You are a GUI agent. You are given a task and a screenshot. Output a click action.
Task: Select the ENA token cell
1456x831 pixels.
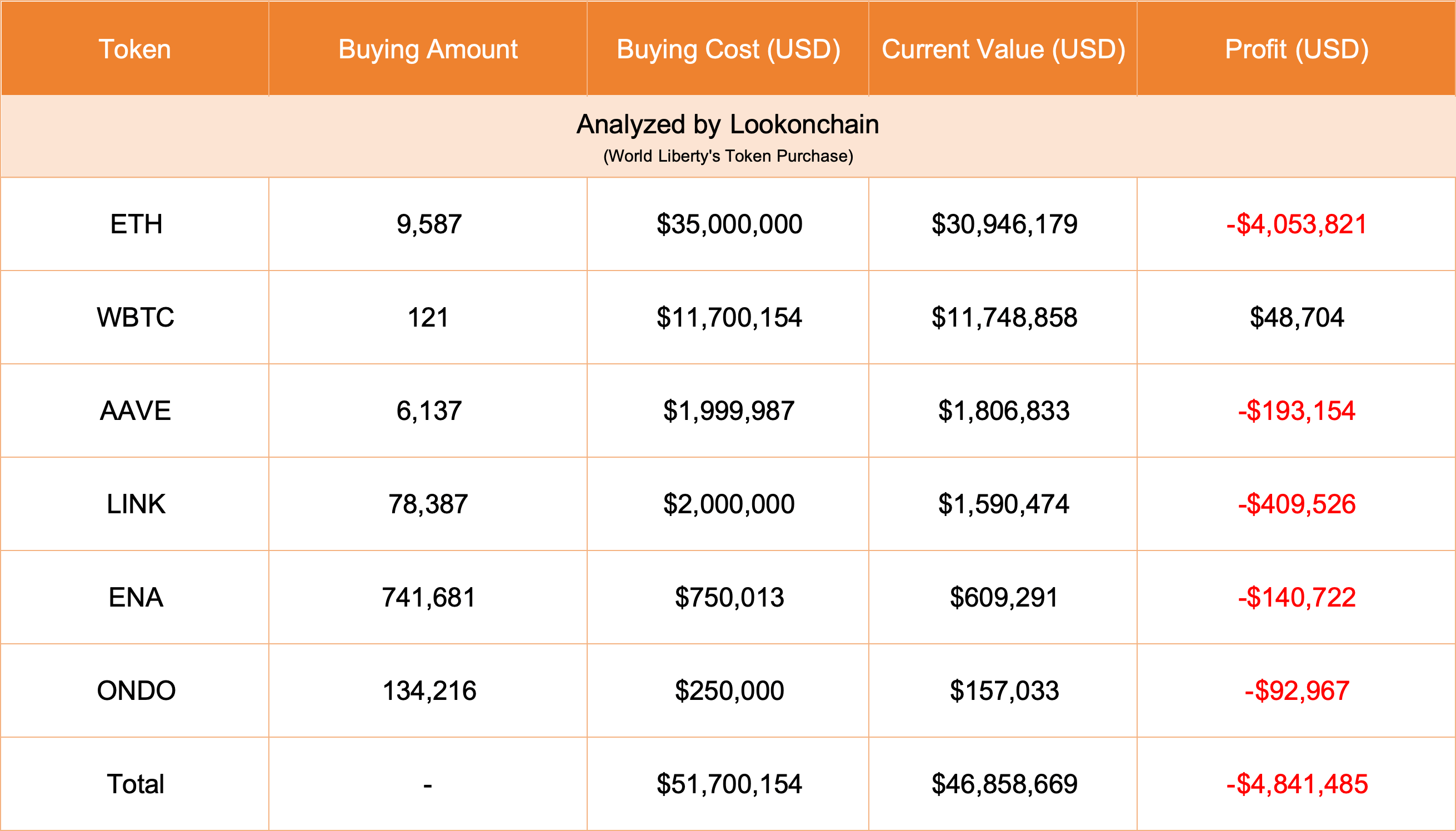tap(136, 598)
